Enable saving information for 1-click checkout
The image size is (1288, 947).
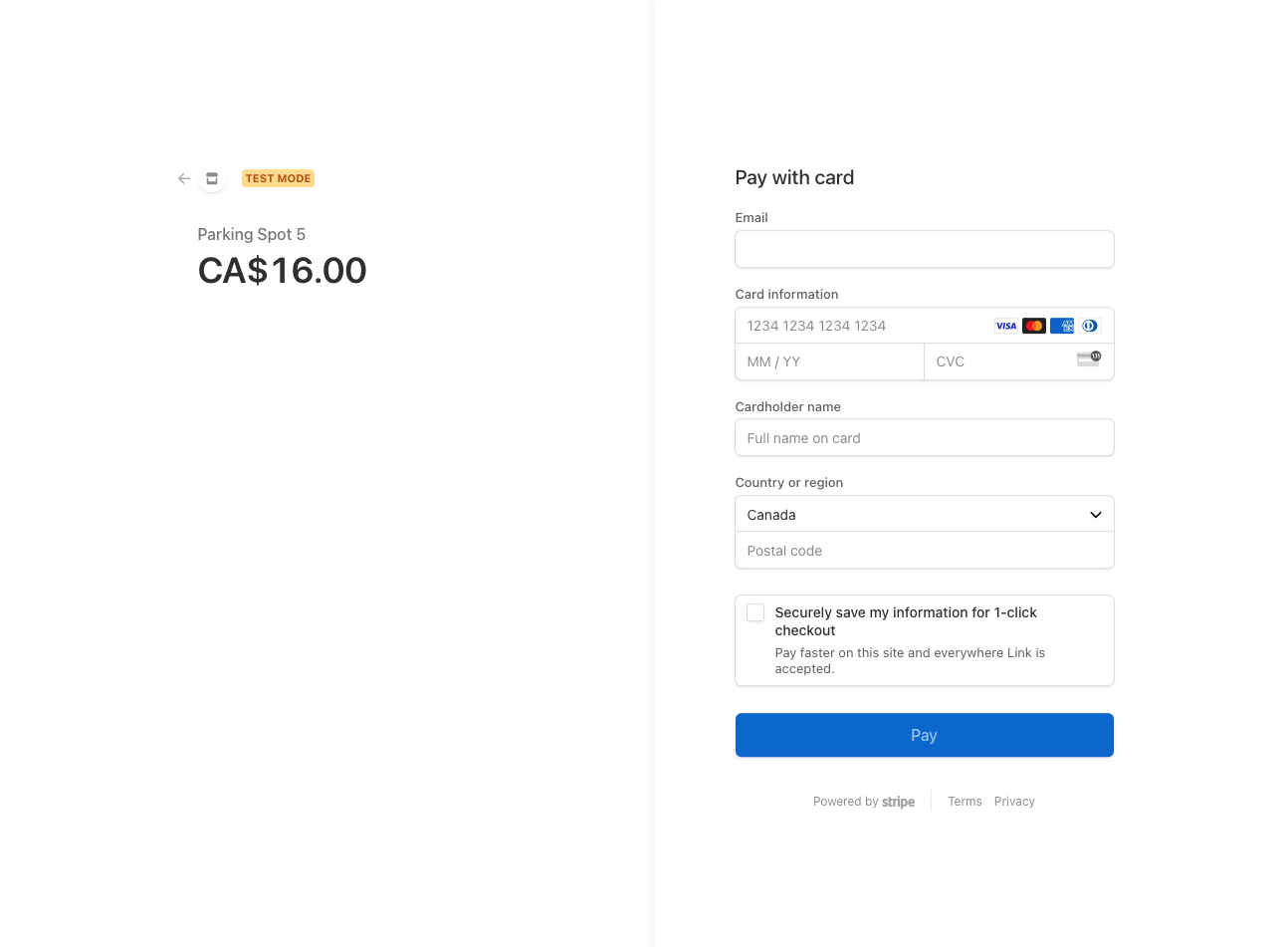point(756,613)
